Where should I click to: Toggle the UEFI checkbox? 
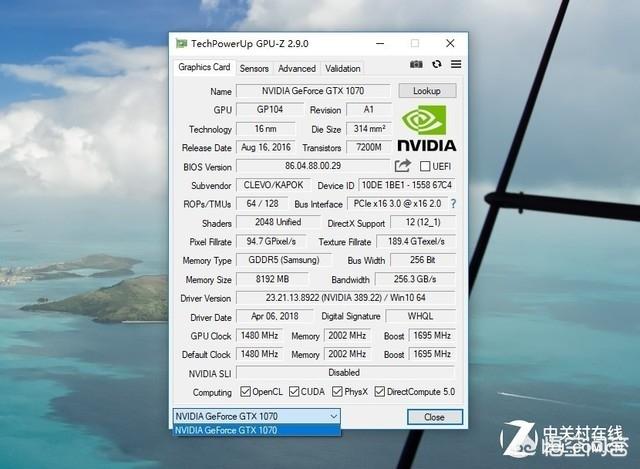click(x=424, y=166)
